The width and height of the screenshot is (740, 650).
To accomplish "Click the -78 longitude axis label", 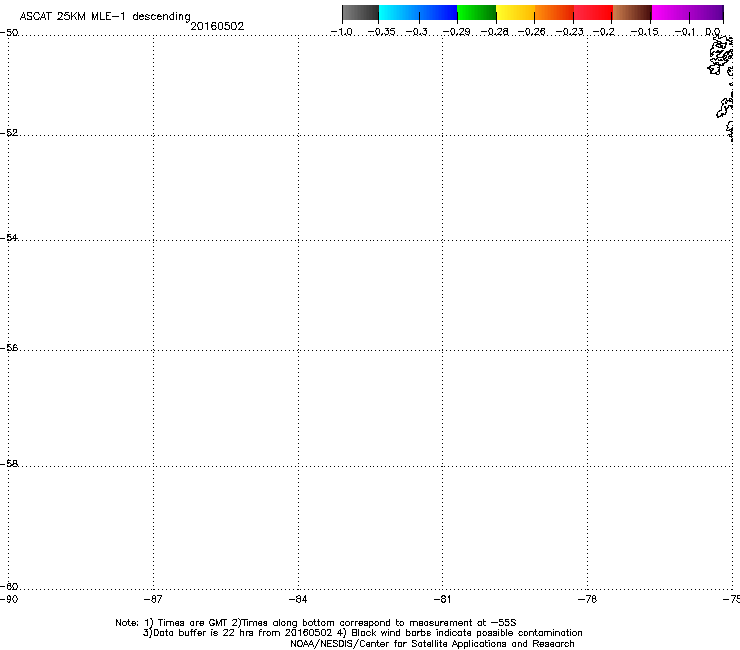I will coord(587,599).
